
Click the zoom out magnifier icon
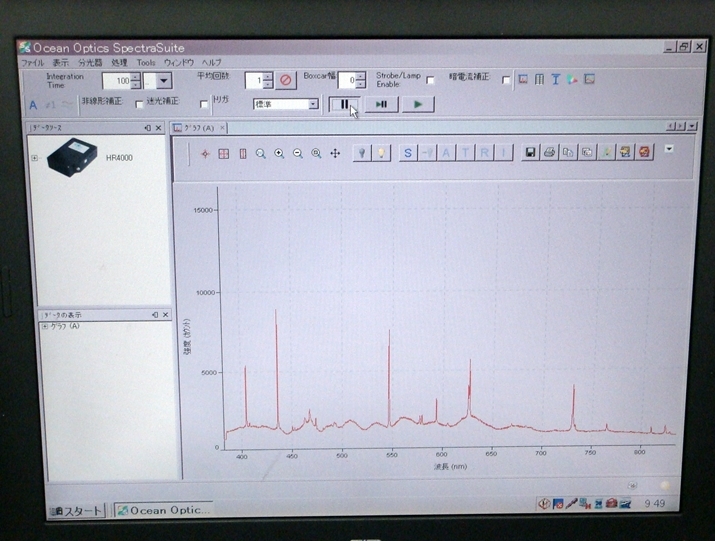pos(298,154)
